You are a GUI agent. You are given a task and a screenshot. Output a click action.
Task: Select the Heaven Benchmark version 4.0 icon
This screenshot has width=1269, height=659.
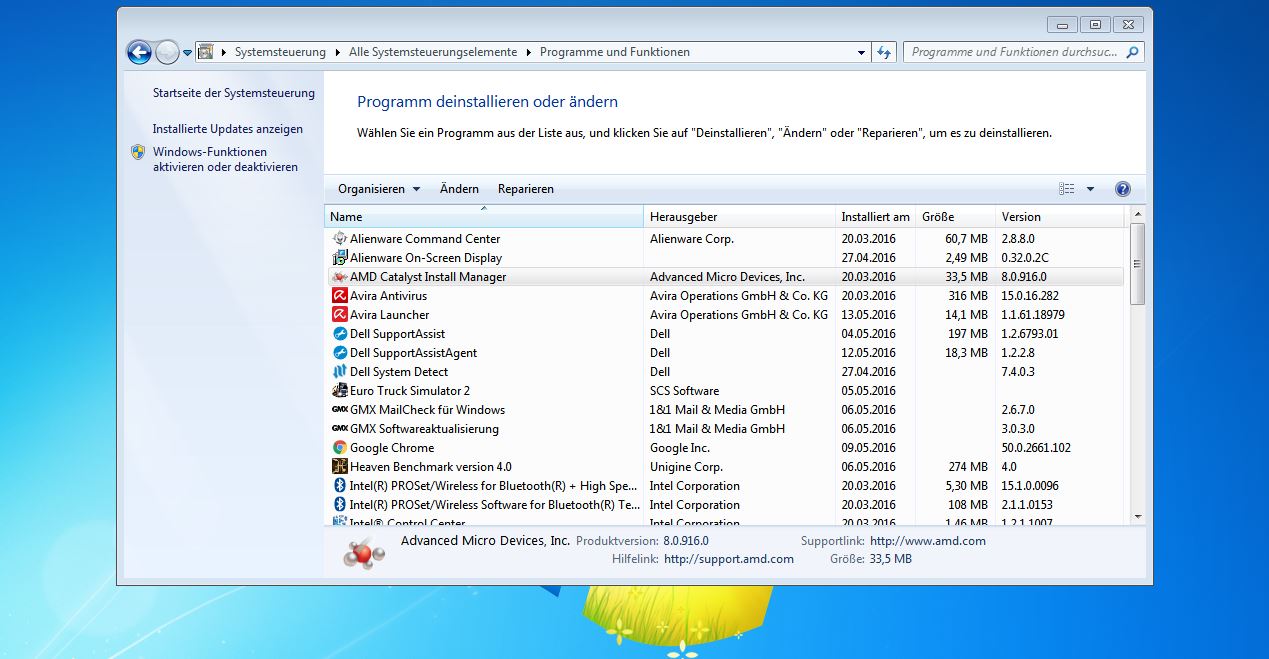pos(339,467)
